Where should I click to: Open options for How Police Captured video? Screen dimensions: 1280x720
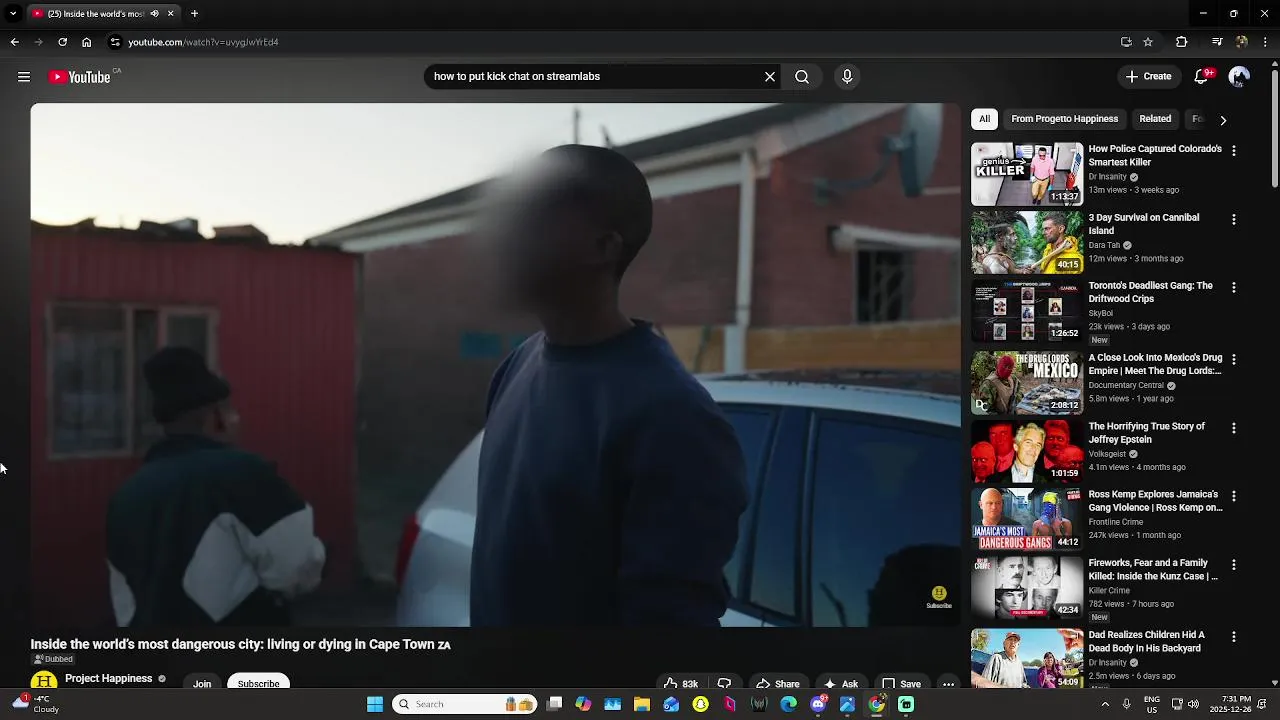(1233, 150)
